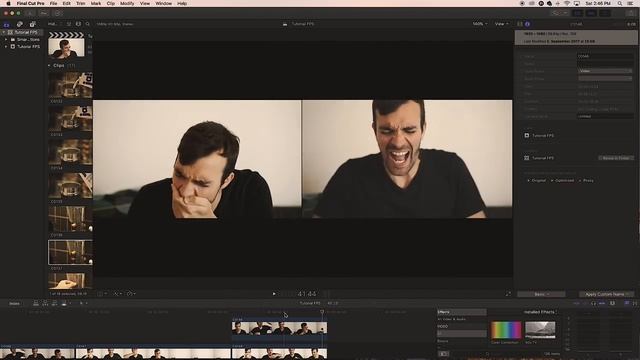Click the highlighted clip in browser
The image size is (640, 360).
(x=70, y=252)
